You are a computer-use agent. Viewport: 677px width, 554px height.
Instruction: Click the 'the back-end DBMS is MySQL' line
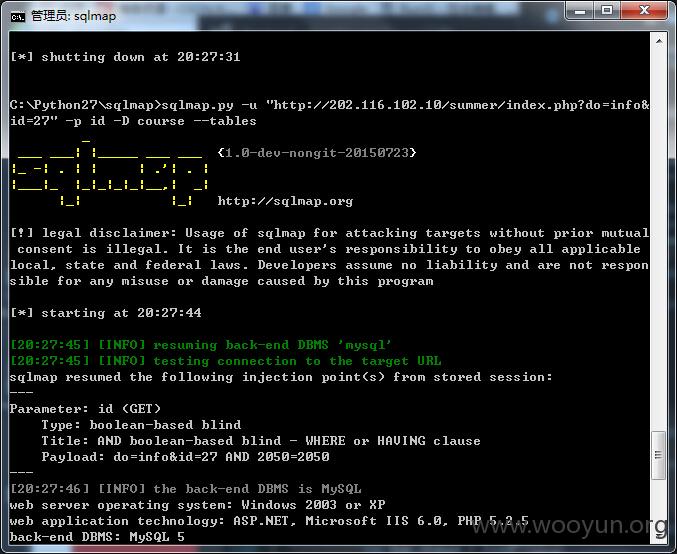point(186,489)
